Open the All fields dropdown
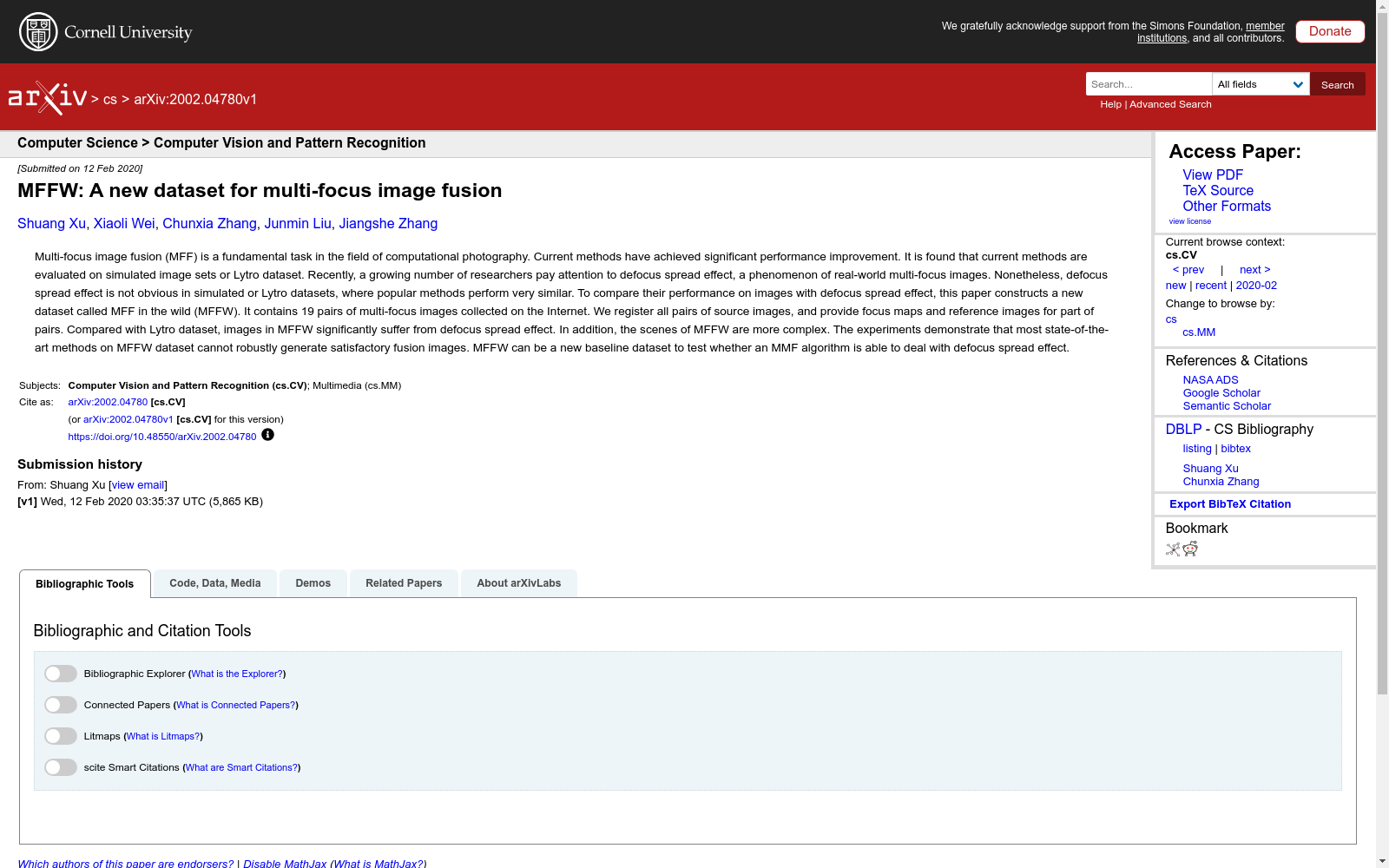This screenshot has width=1389, height=868. coord(1261,84)
